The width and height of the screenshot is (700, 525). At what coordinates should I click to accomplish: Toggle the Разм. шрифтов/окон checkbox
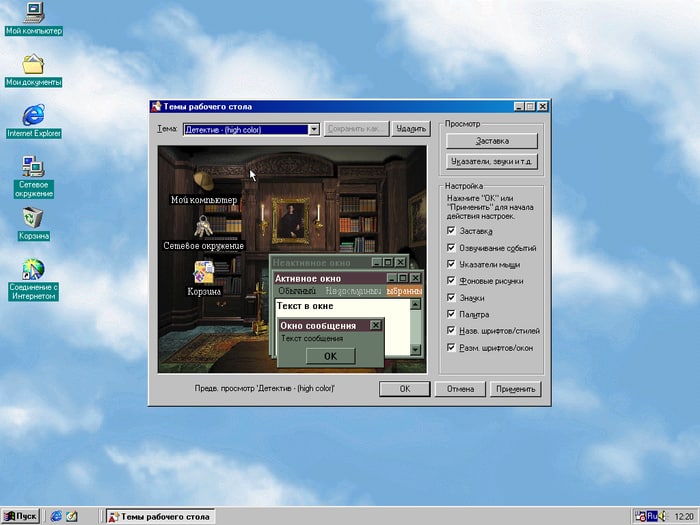coord(451,347)
